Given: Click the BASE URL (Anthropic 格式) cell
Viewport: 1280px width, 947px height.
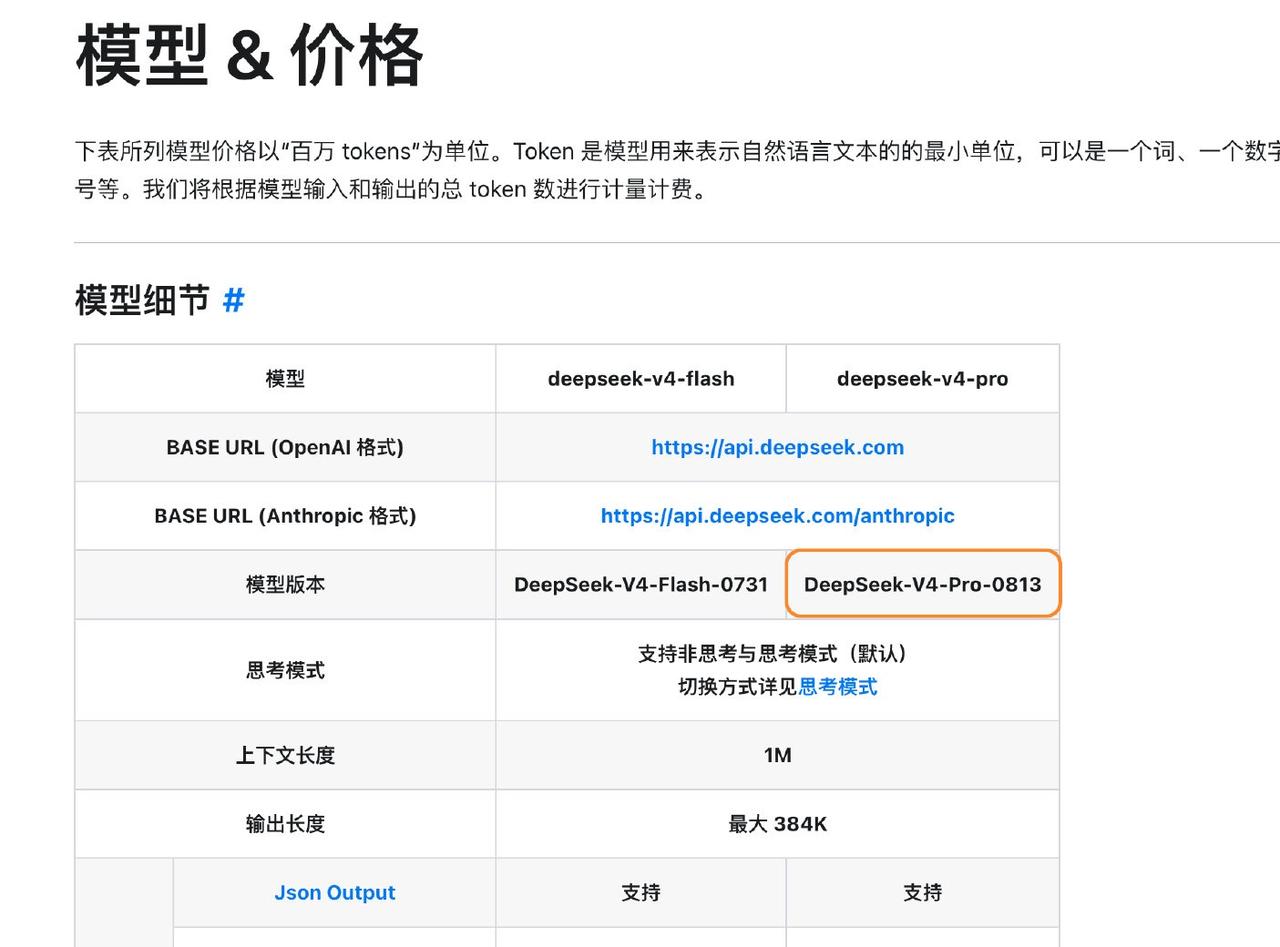Looking at the screenshot, I should point(285,516).
